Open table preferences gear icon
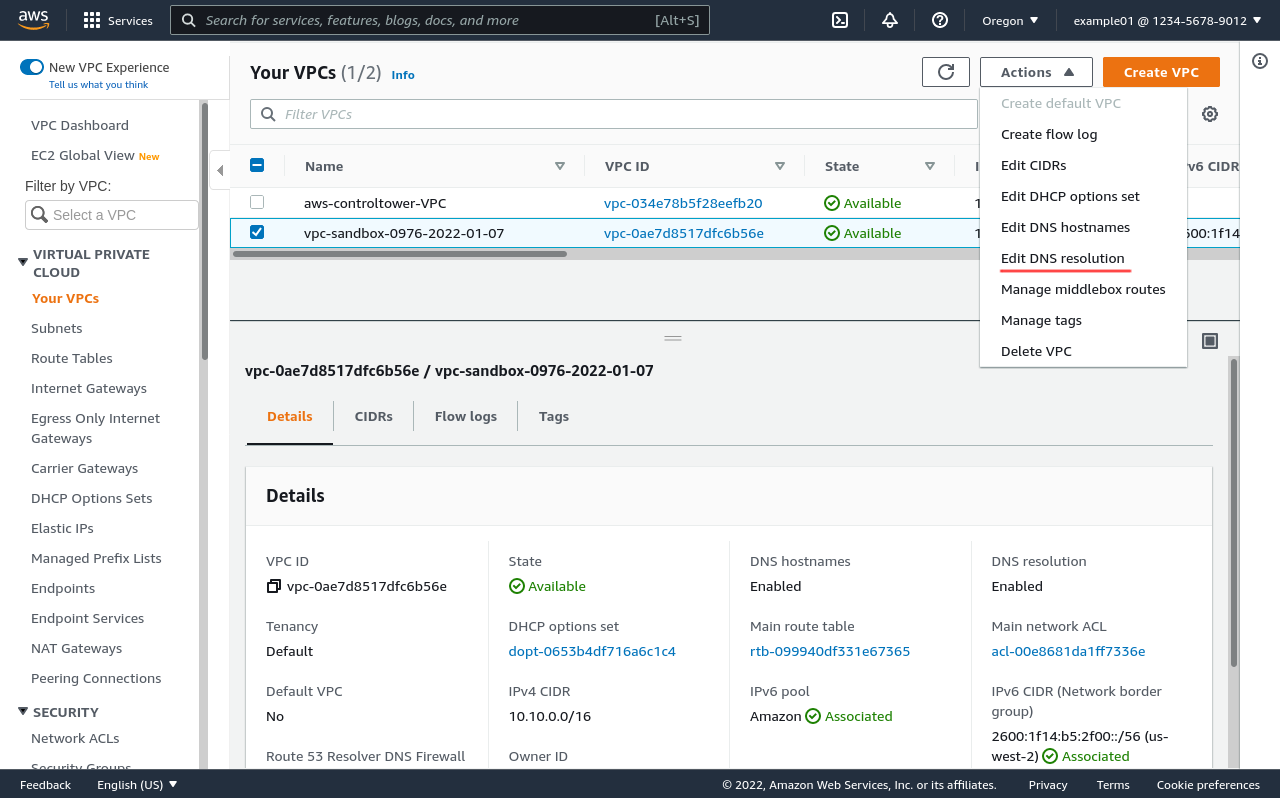The width and height of the screenshot is (1280, 798). pos(1210,114)
